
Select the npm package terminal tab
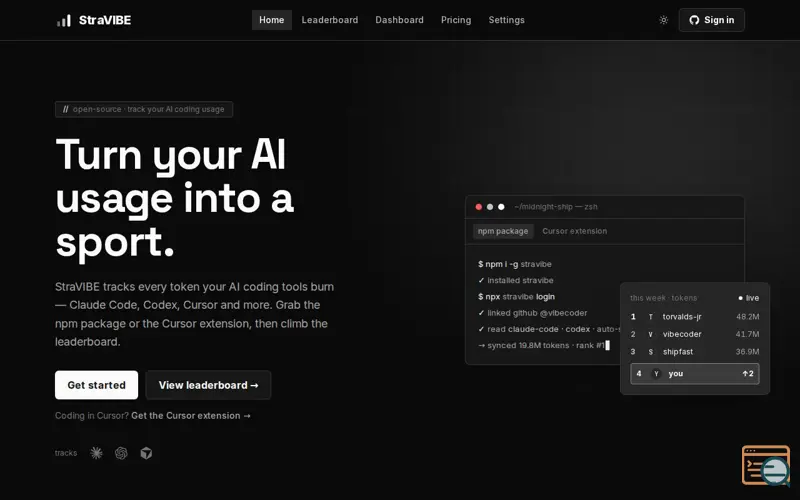(x=503, y=231)
